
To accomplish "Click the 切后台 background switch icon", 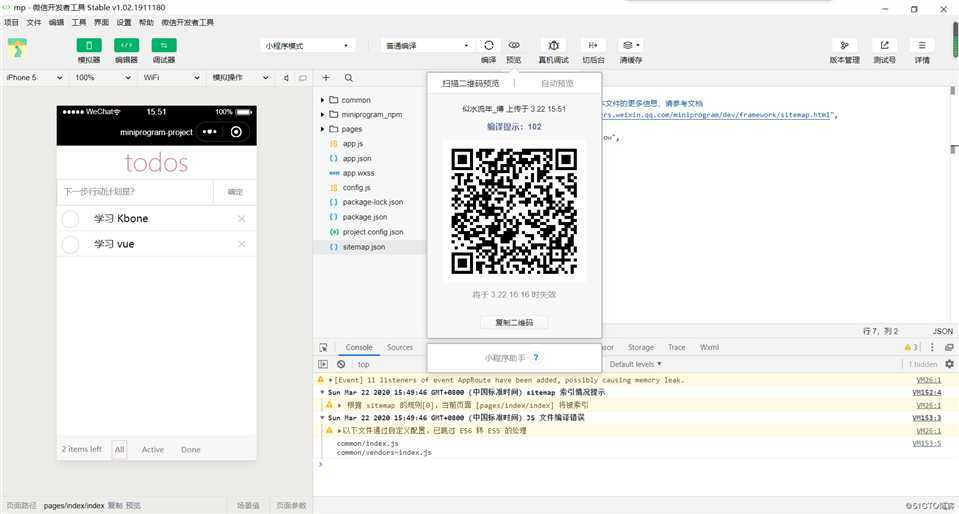I will click(x=593, y=45).
